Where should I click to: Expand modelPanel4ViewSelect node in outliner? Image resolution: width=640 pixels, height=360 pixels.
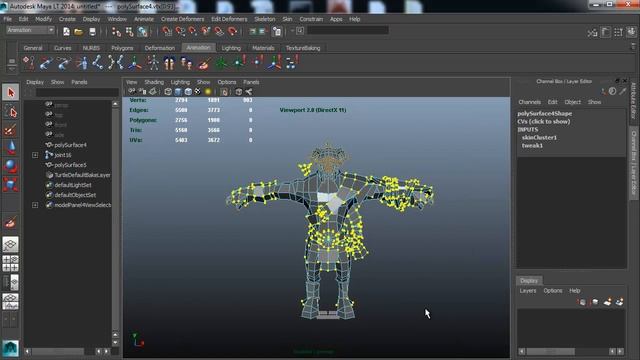(x=35, y=205)
